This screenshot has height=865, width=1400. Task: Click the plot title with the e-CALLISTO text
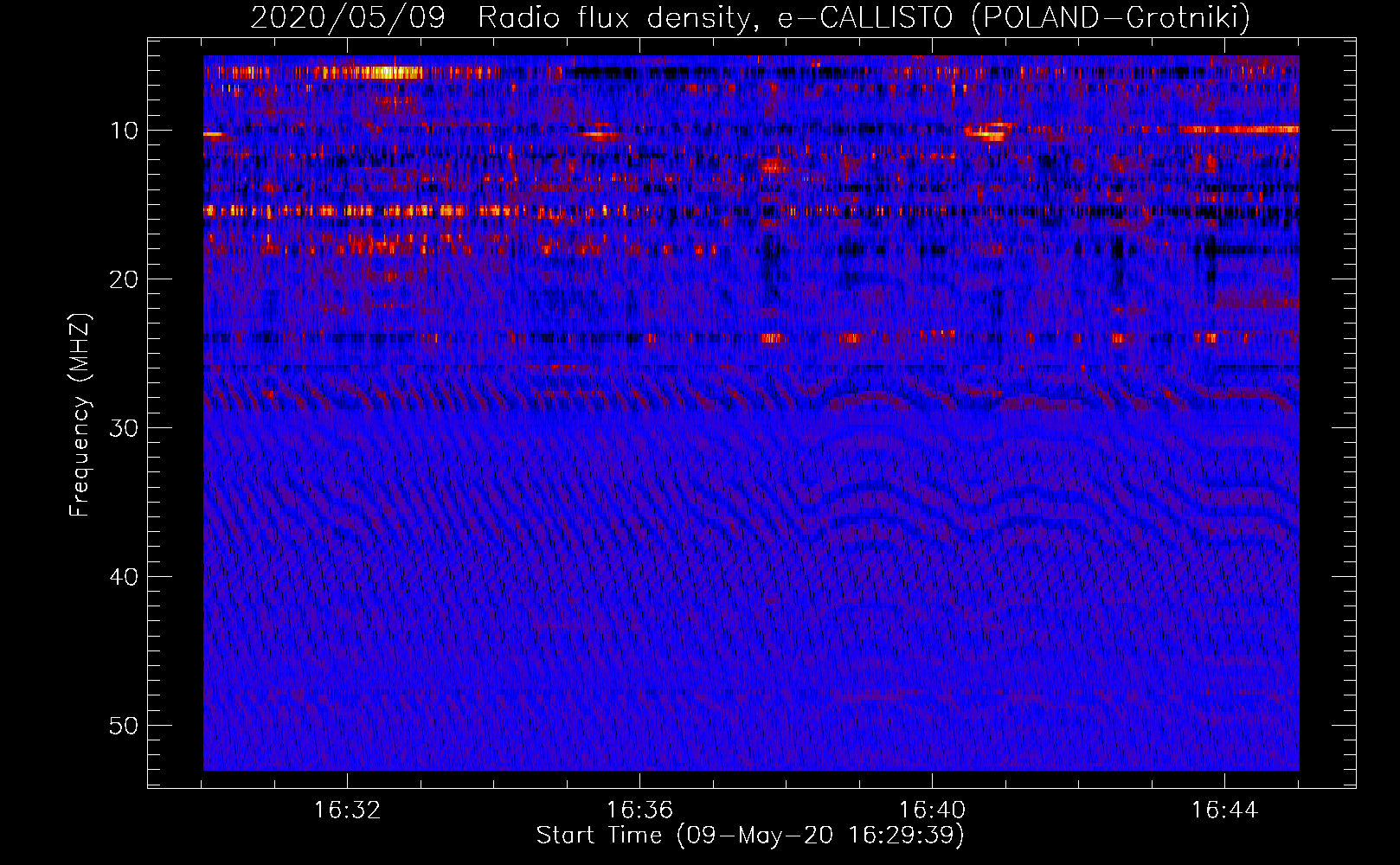(750, 18)
